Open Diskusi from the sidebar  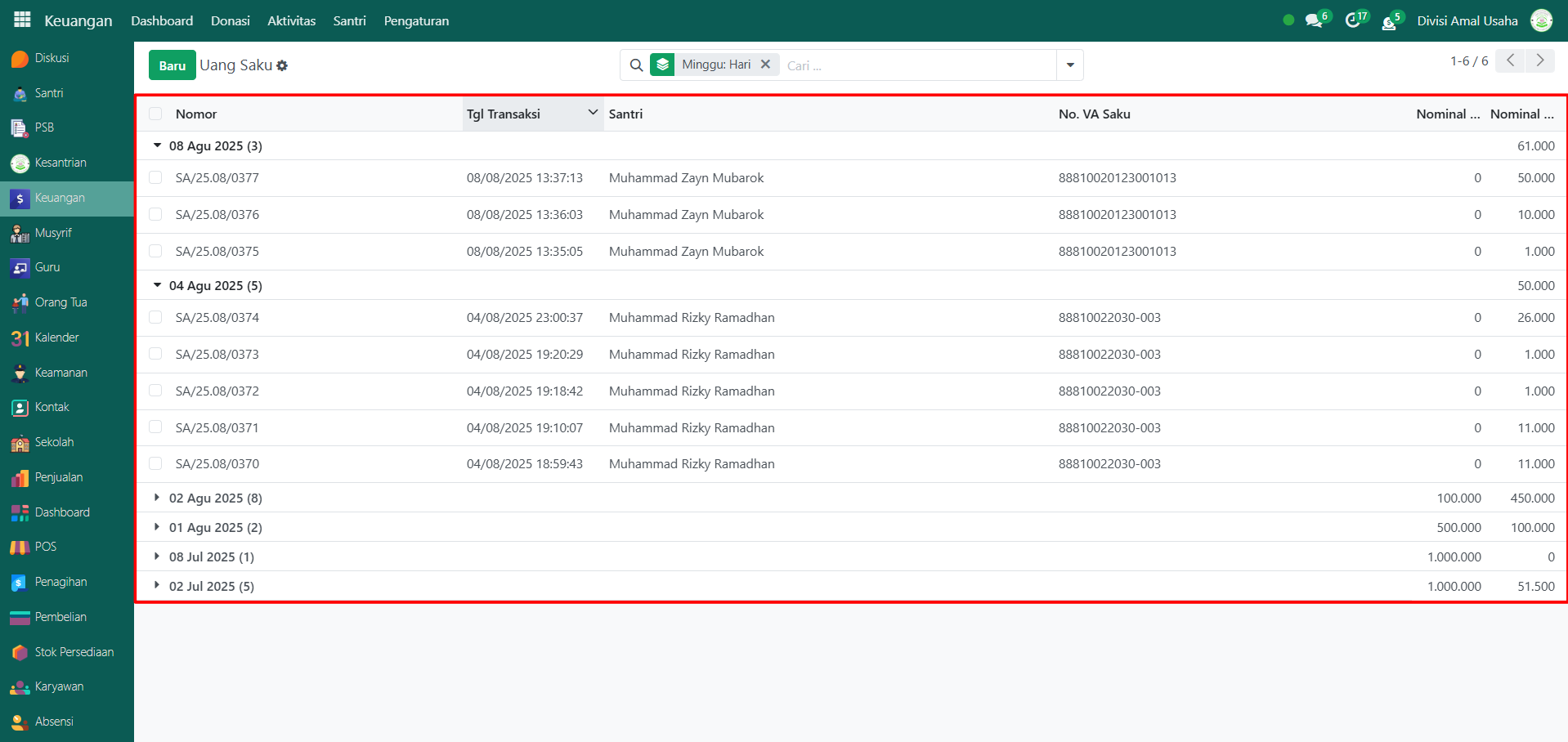point(51,58)
